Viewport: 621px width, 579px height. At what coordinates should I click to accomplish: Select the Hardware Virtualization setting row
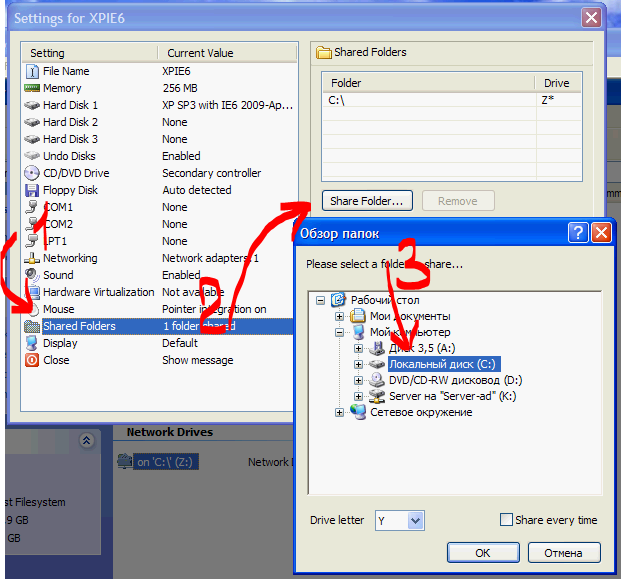(x=158, y=292)
